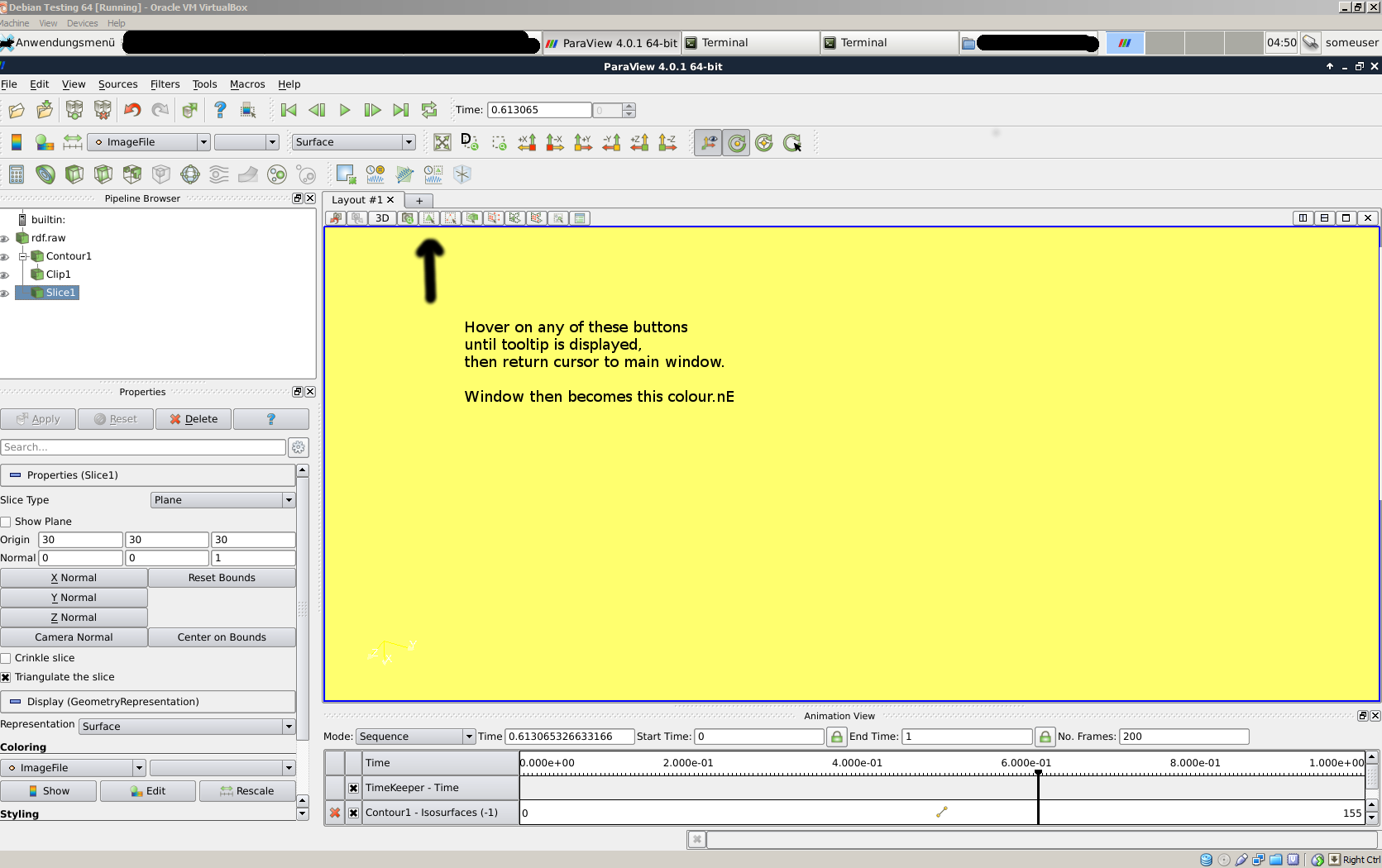Toggle visibility eye of rdf.raw
Screen dimensions: 1382x868
coord(5,239)
